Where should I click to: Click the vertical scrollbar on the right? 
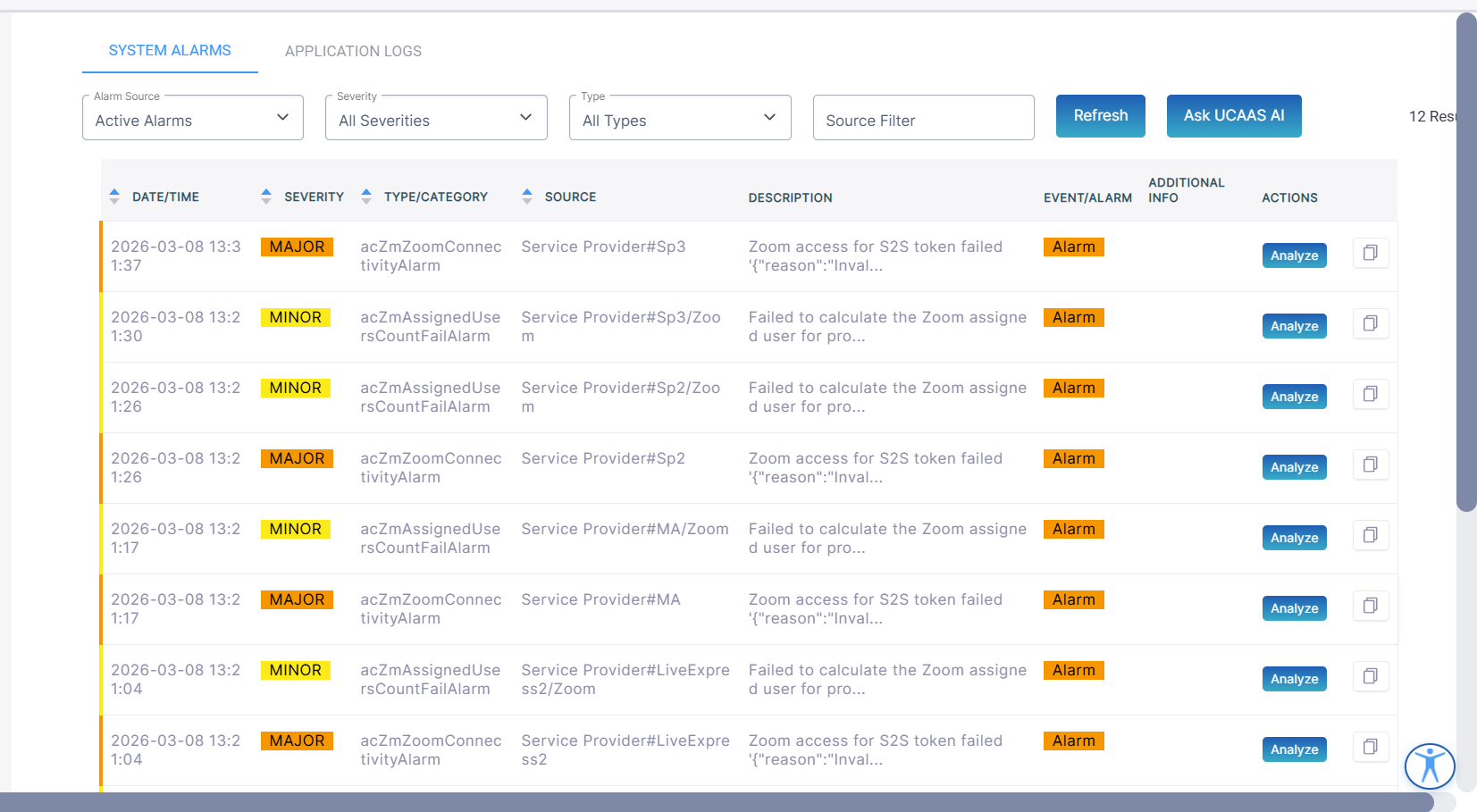pyautogui.click(x=1465, y=262)
